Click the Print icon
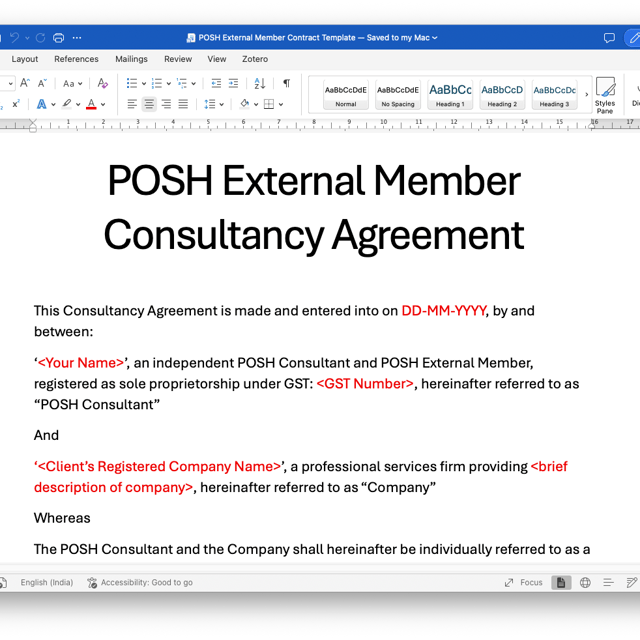This screenshot has height=640, width=640. point(58,38)
